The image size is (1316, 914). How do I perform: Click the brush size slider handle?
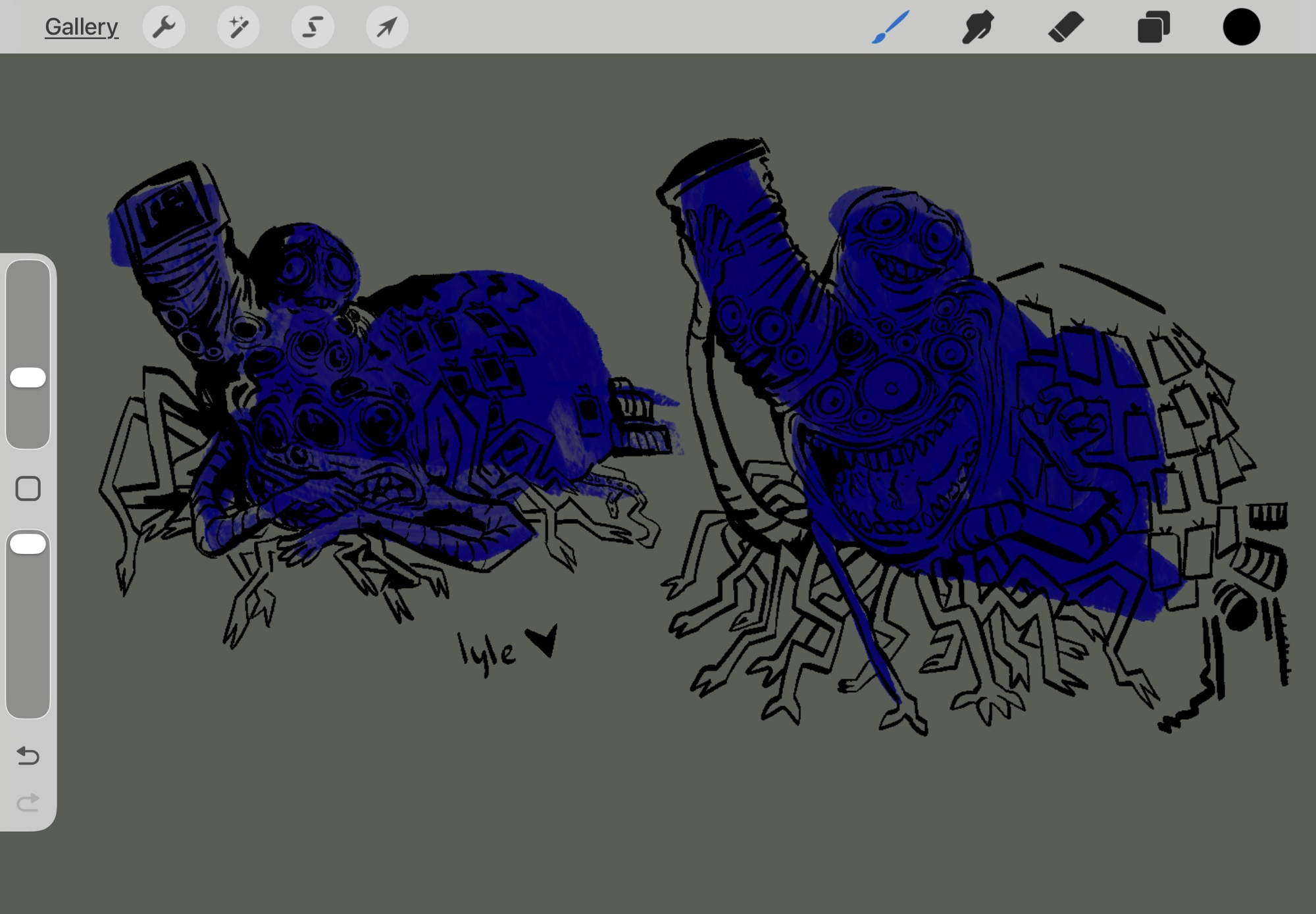(28, 377)
